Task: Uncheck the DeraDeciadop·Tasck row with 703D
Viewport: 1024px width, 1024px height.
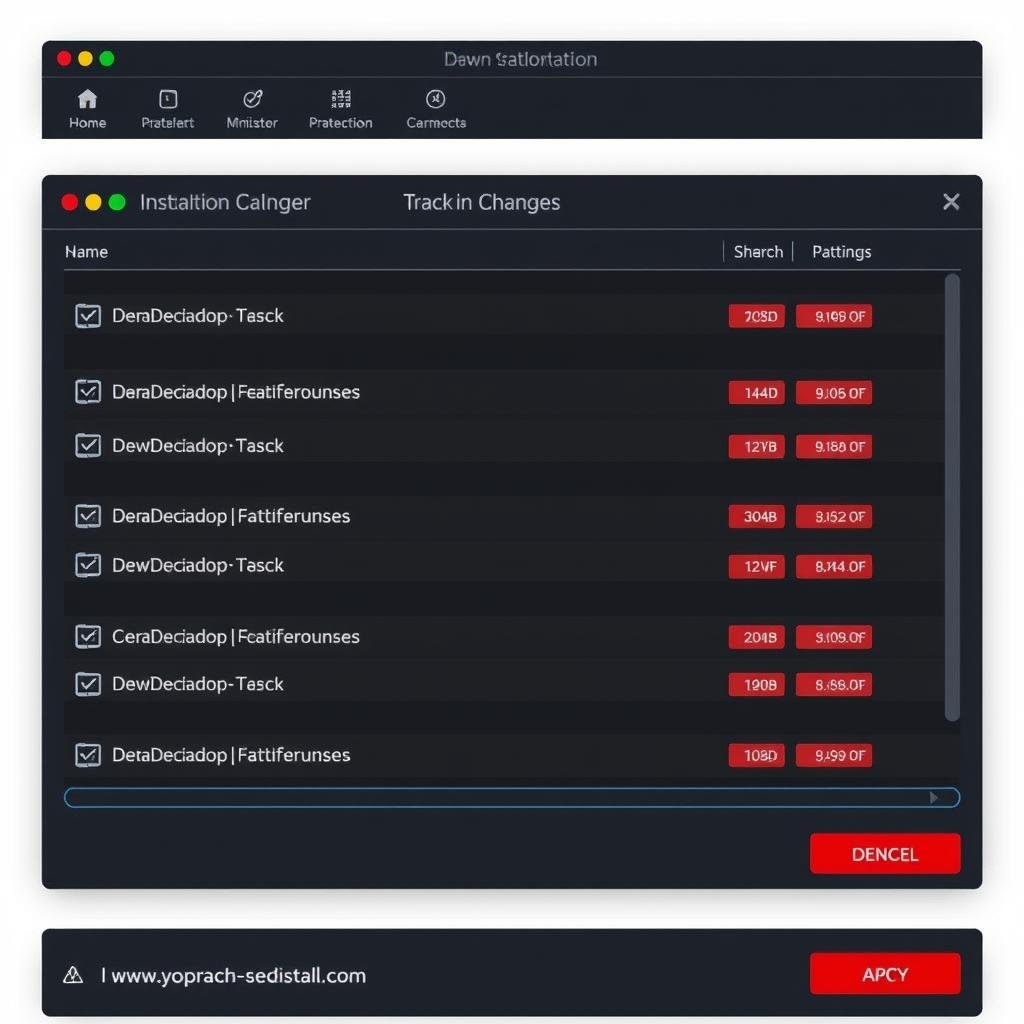Action: tap(88, 316)
